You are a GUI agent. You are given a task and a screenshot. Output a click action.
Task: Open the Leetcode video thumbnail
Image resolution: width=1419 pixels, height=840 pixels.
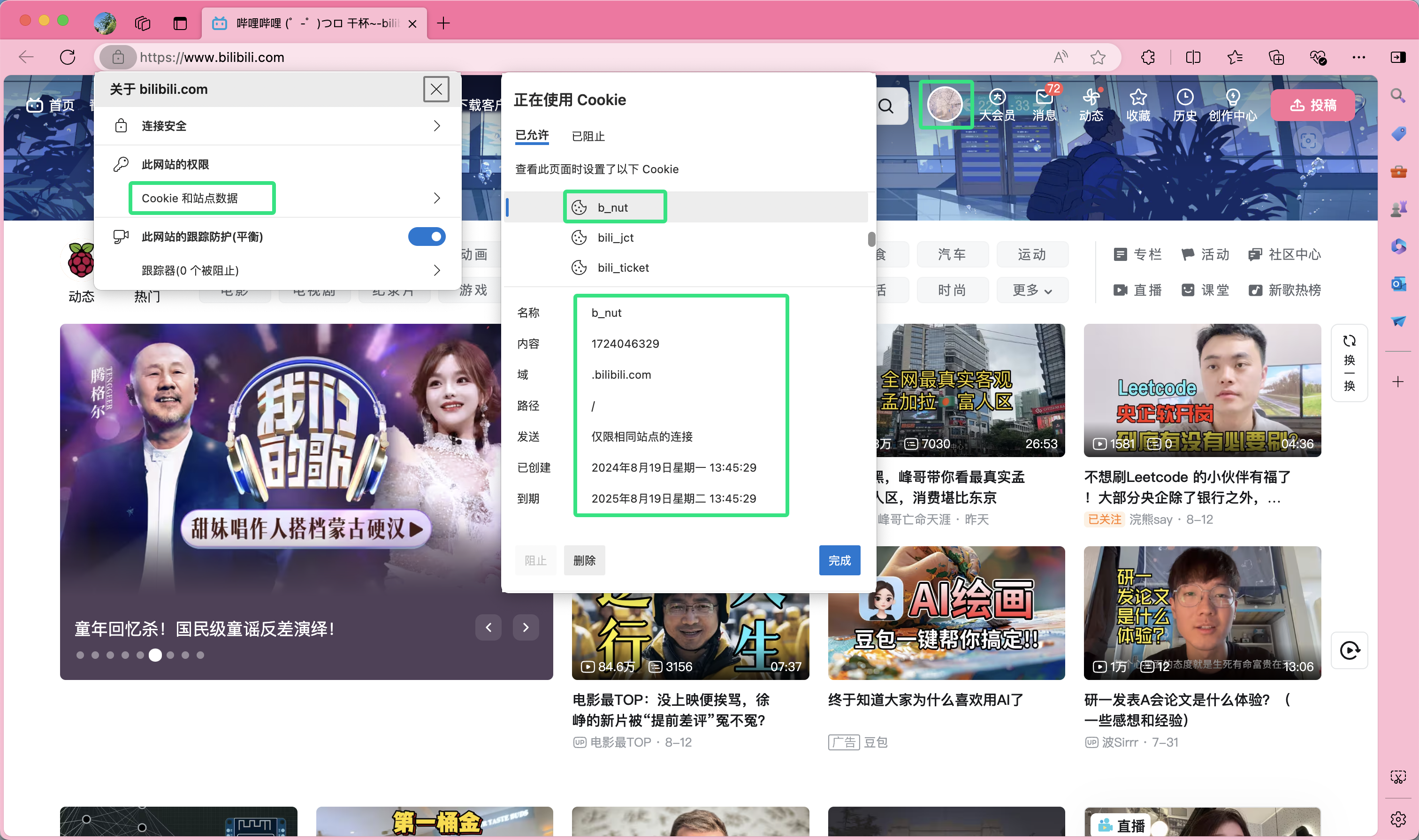click(x=1202, y=390)
